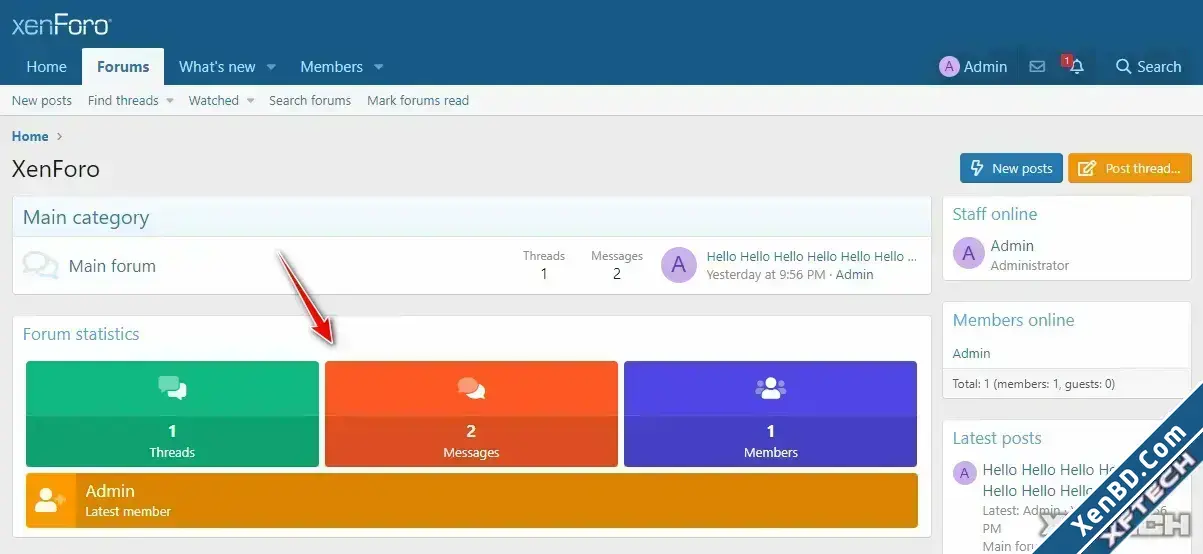Expand the Watched dropdown

(x=250, y=100)
